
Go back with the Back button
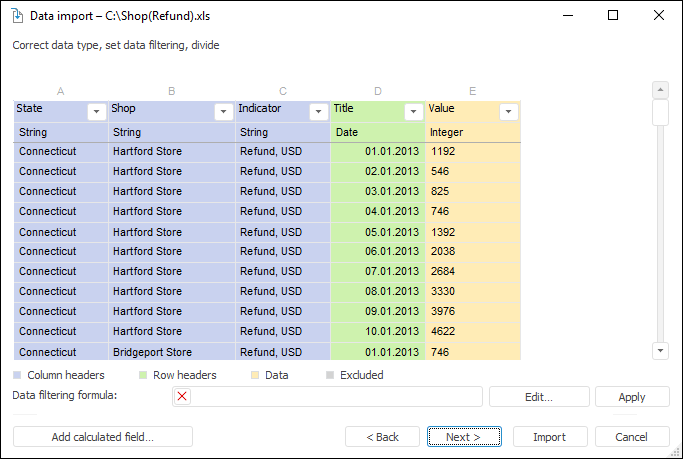coord(382,437)
